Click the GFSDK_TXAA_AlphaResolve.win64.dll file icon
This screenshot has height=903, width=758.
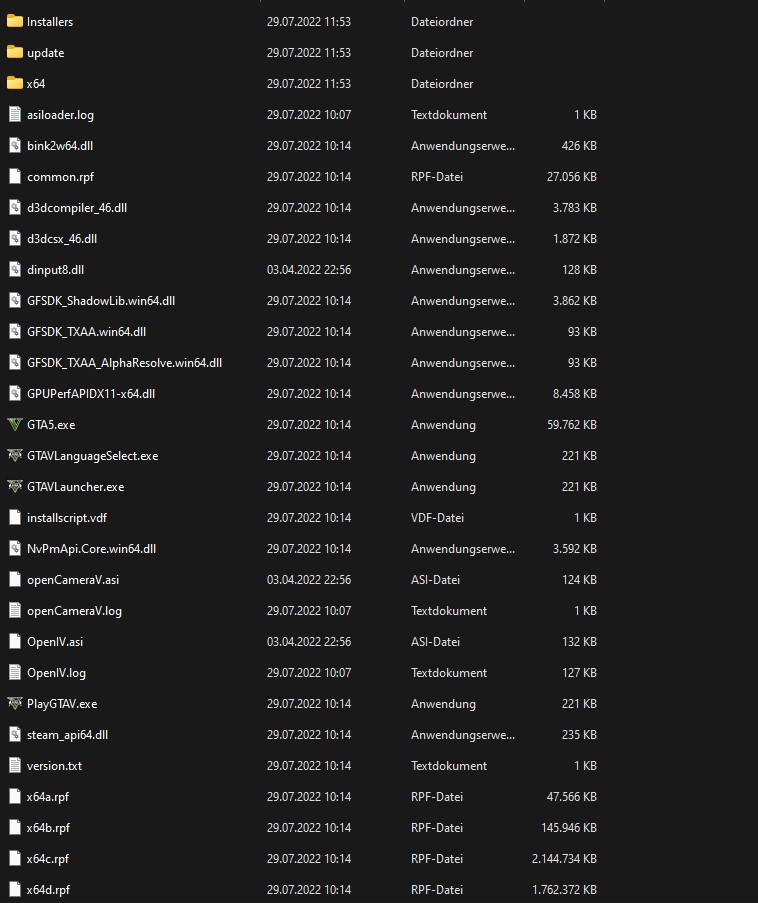[15, 363]
